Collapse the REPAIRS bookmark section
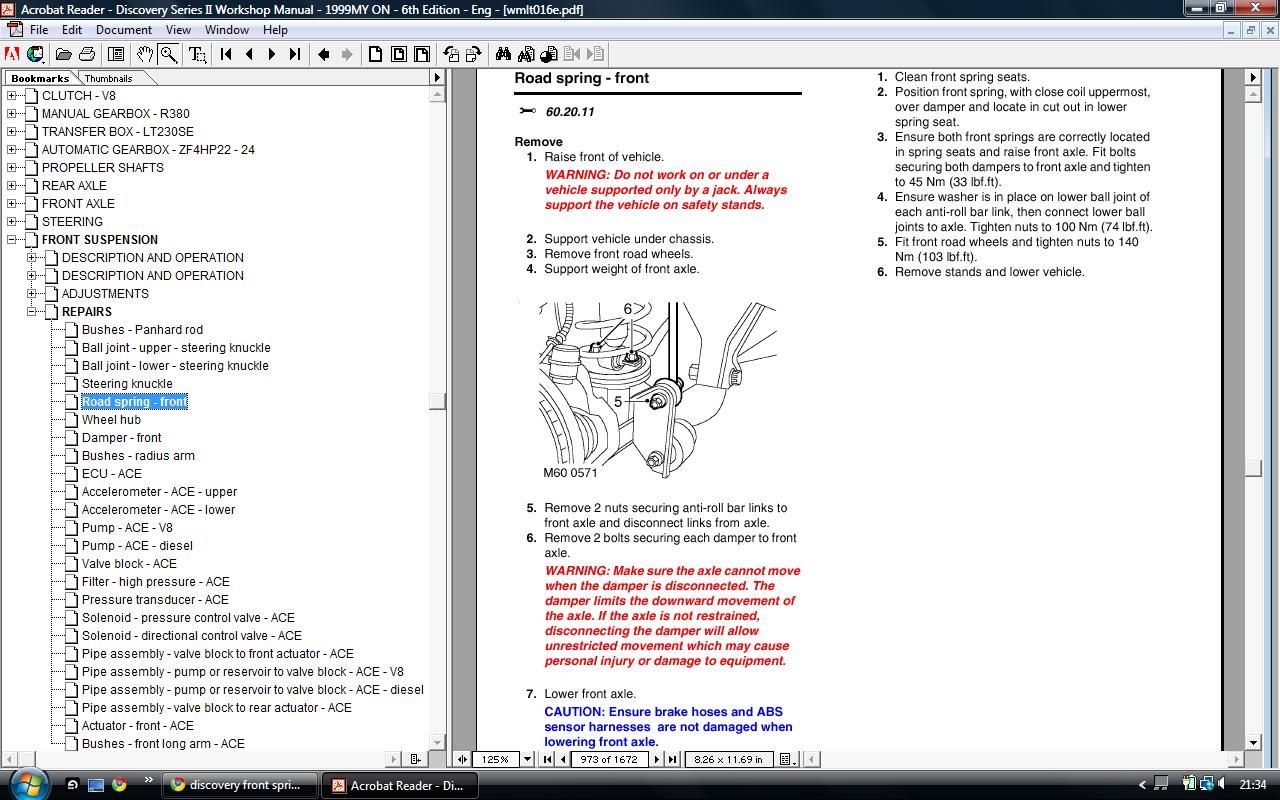 click(x=32, y=312)
